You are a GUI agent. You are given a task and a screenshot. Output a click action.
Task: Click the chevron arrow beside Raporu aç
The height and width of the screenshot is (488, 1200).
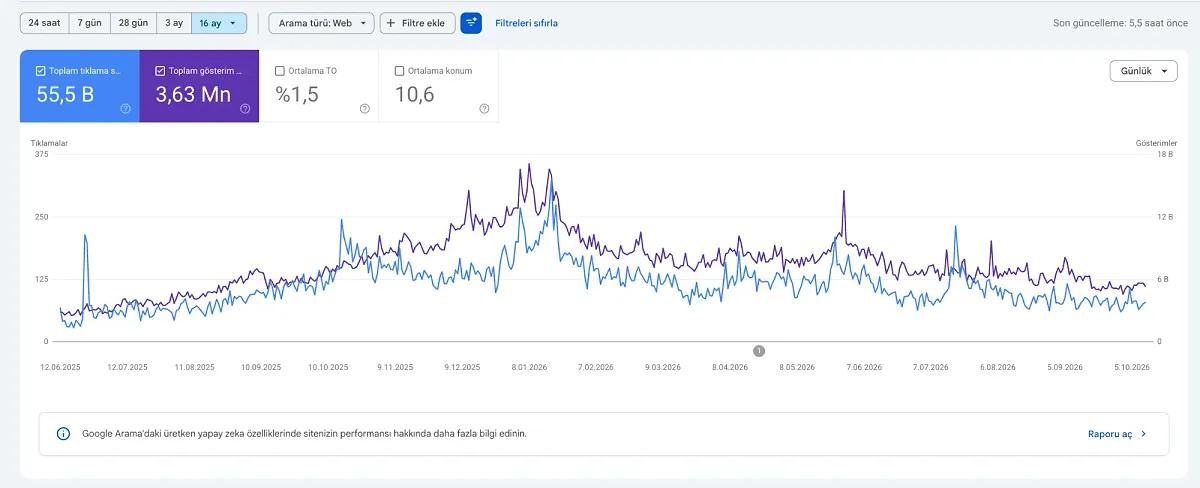point(1143,434)
